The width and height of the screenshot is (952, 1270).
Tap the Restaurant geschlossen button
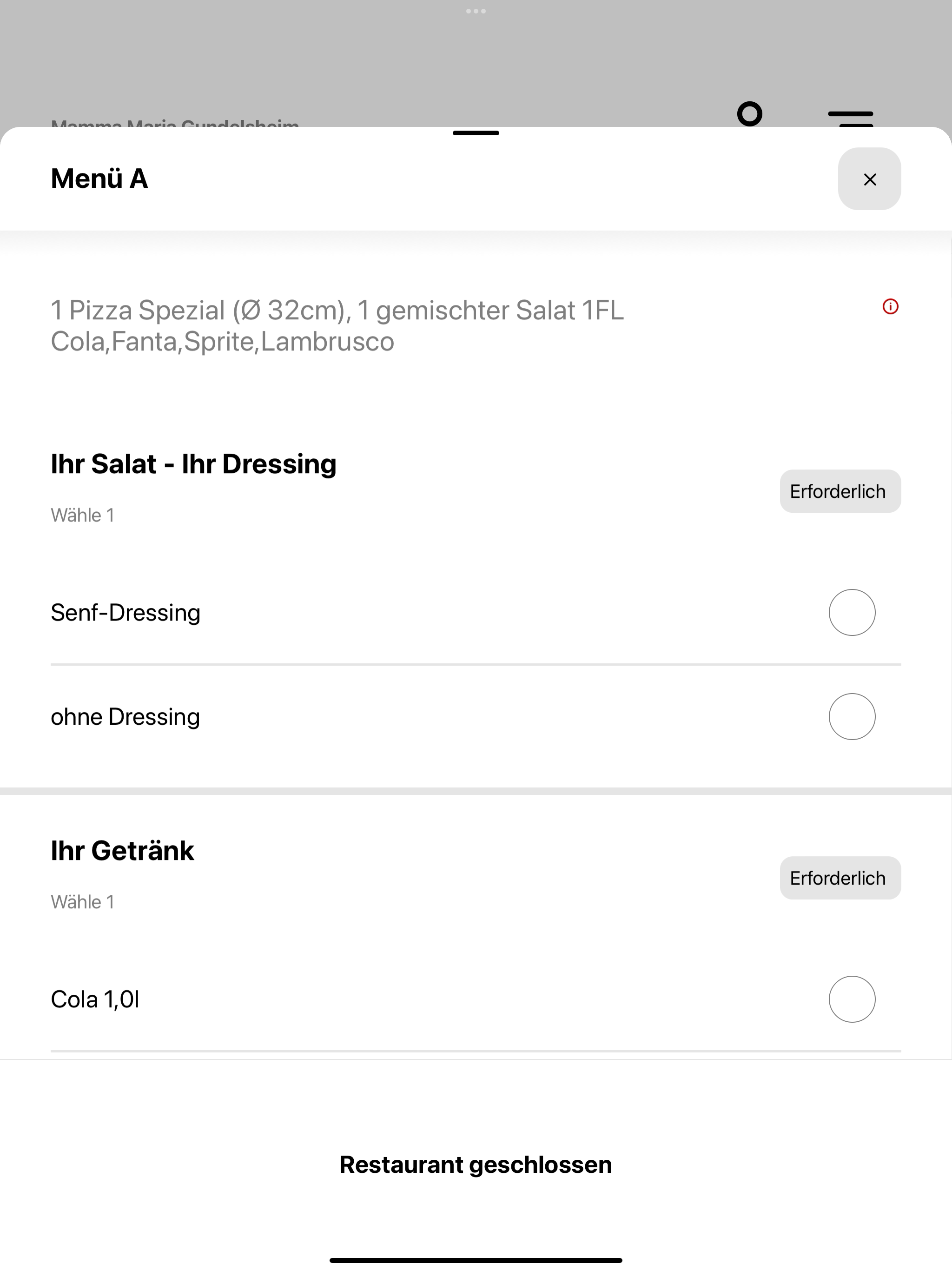coord(476,1165)
